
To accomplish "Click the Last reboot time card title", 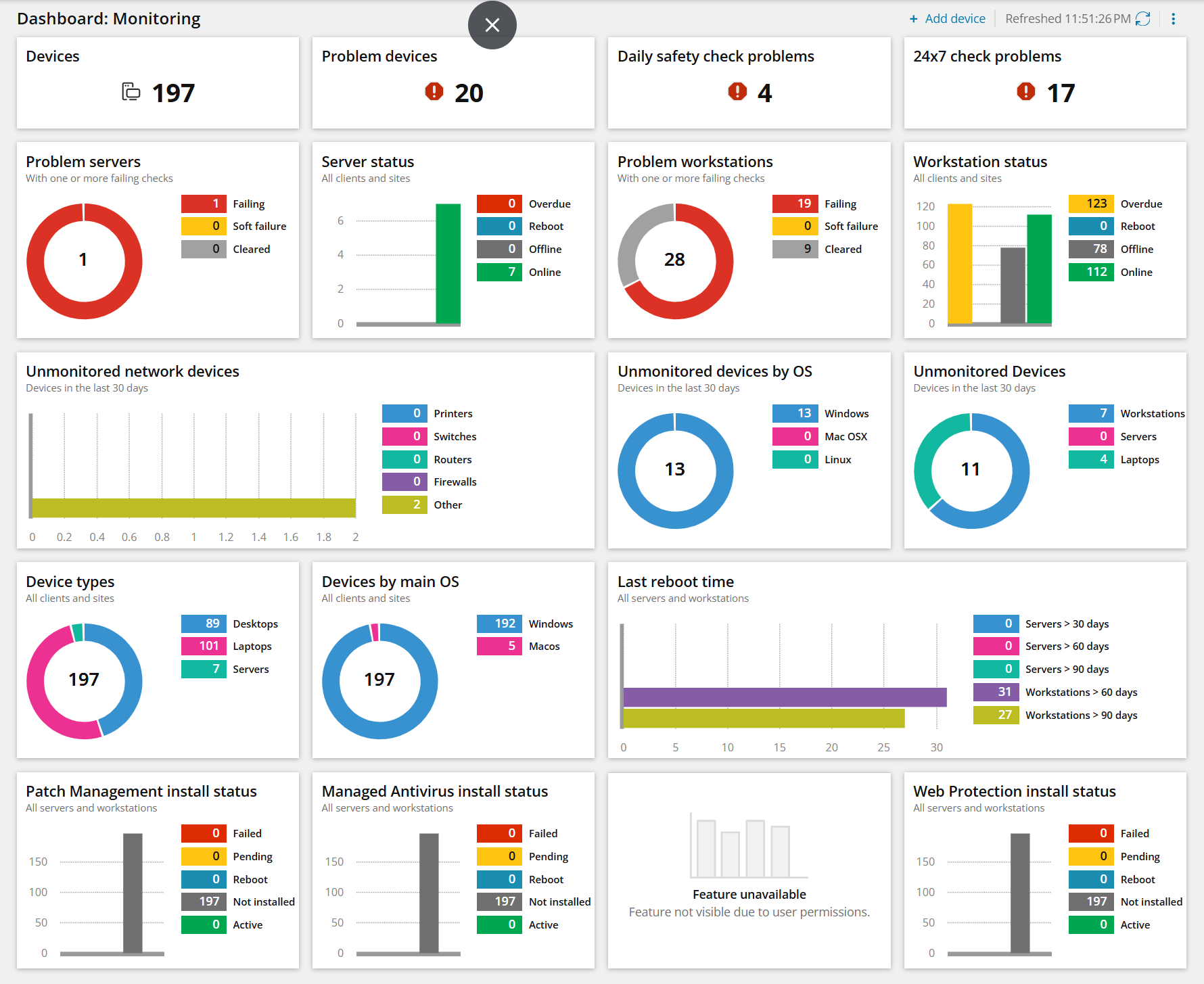I will (x=675, y=582).
